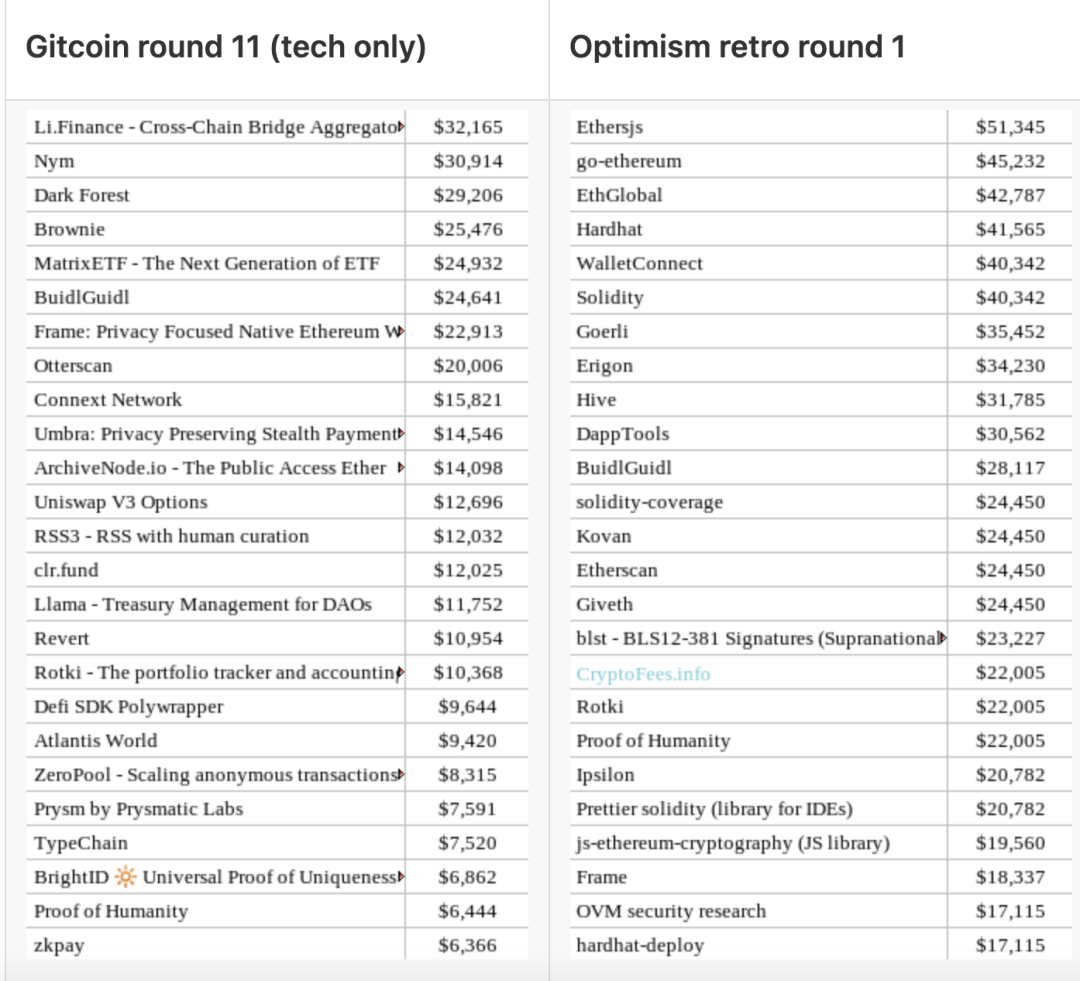The image size is (1080, 981).
Task: Expand truncated Rotki portfolio tracker cell
Action: pyautogui.click(x=401, y=673)
